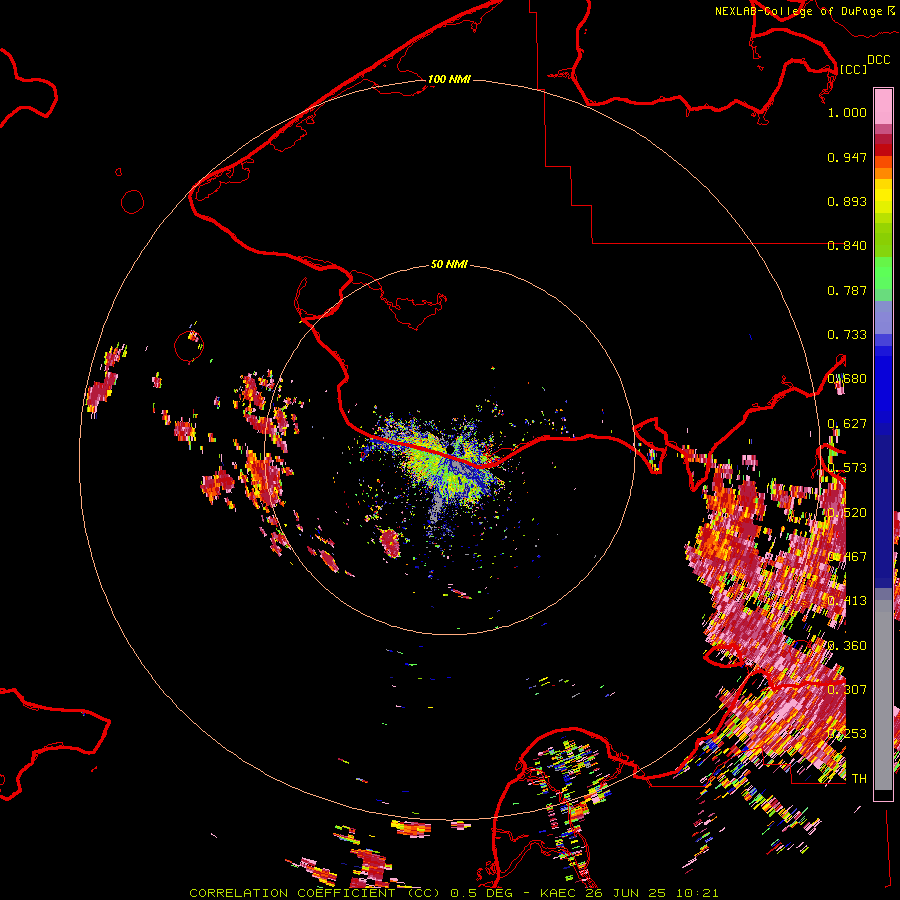900x900 pixels.
Task: Select the 1.000 value on the color scale
Action: (847, 112)
